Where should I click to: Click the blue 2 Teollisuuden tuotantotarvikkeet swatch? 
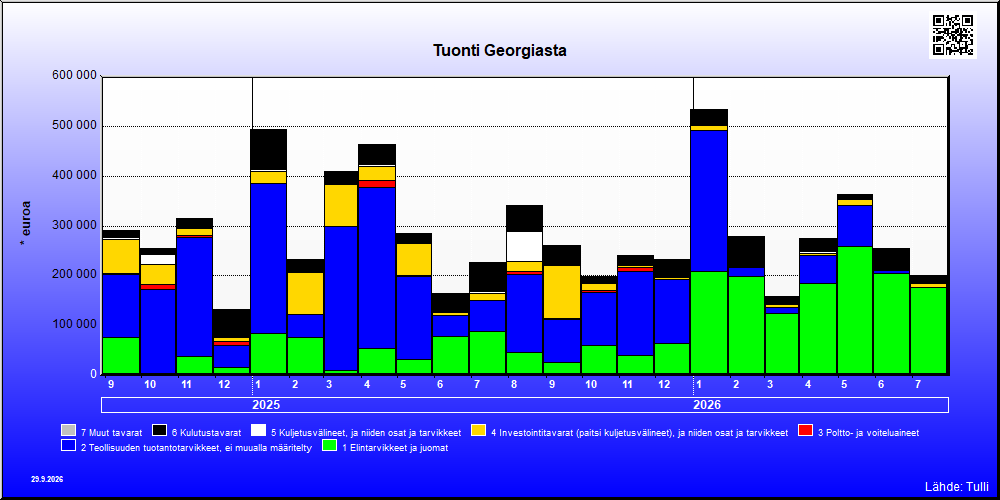point(68,446)
